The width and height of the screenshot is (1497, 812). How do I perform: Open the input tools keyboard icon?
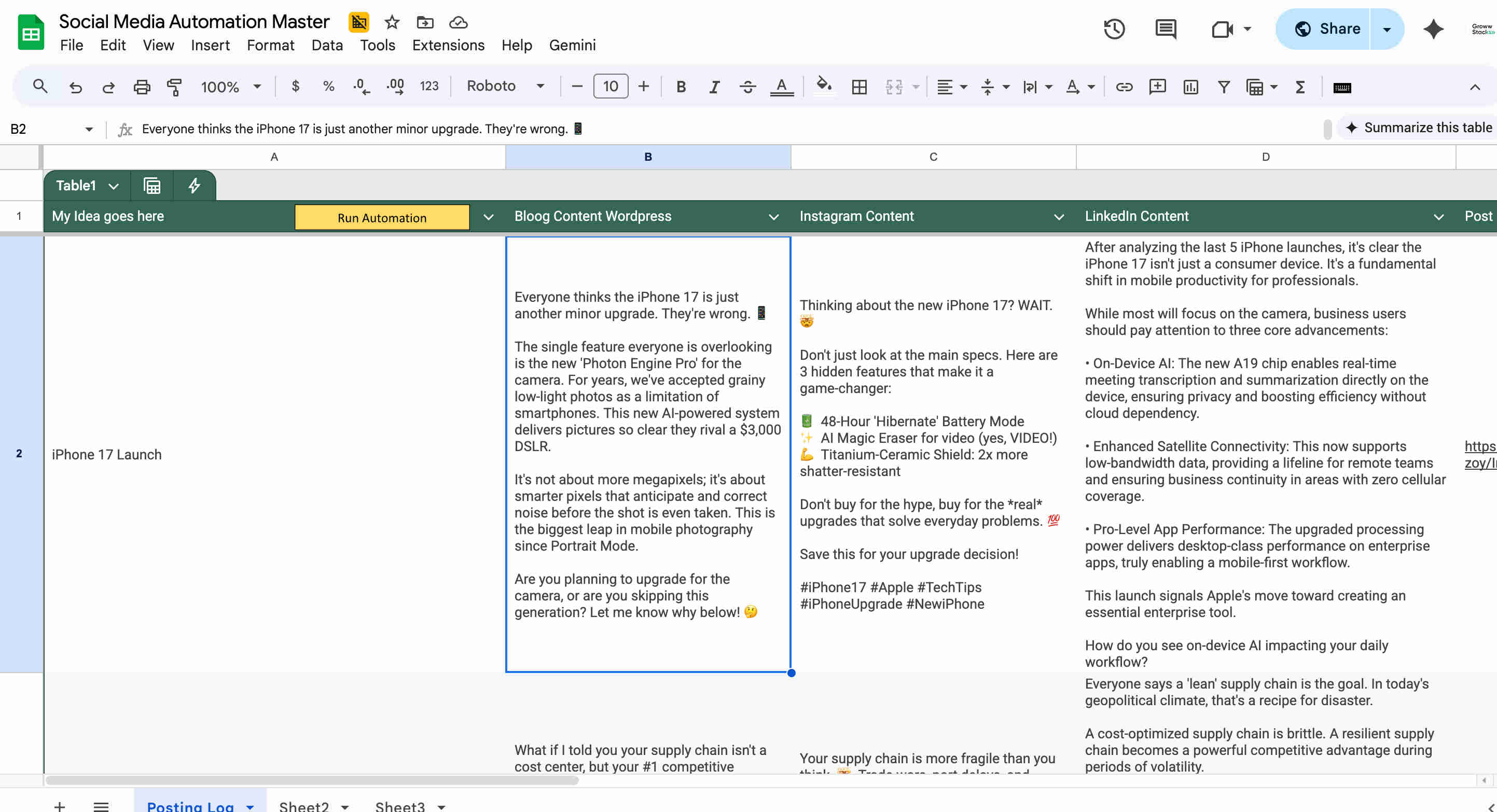tap(1342, 88)
